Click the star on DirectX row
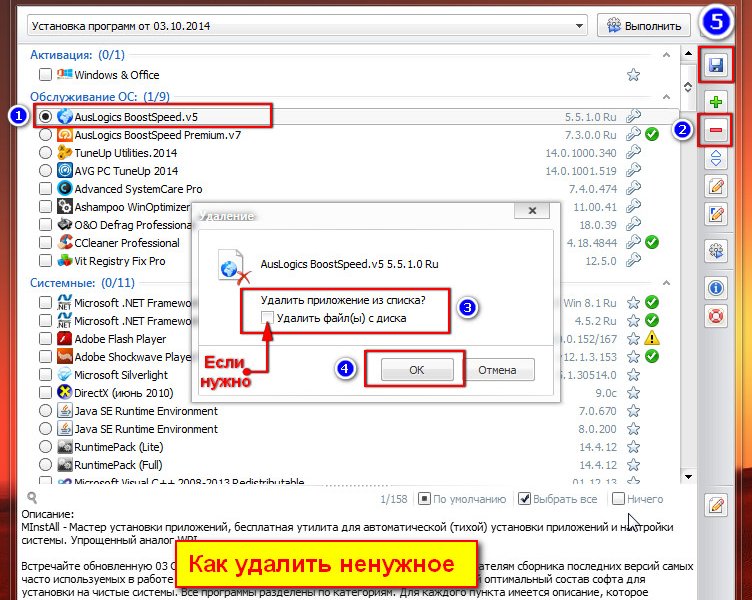 tap(634, 393)
